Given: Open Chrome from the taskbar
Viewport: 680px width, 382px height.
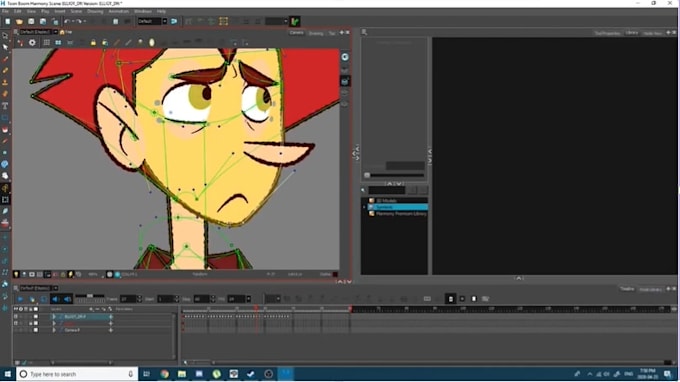Looking at the screenshot, I should 164,374.
